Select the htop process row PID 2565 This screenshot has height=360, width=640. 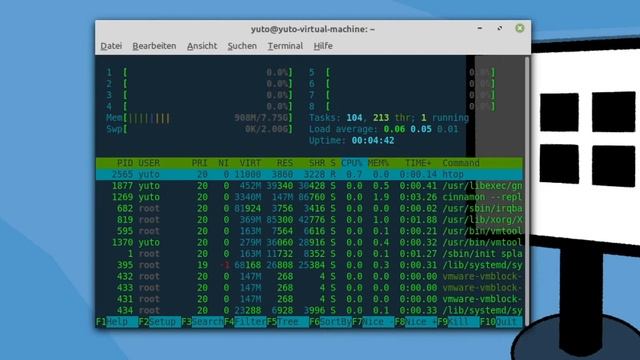pyautogui.click(x=309, y=175)
